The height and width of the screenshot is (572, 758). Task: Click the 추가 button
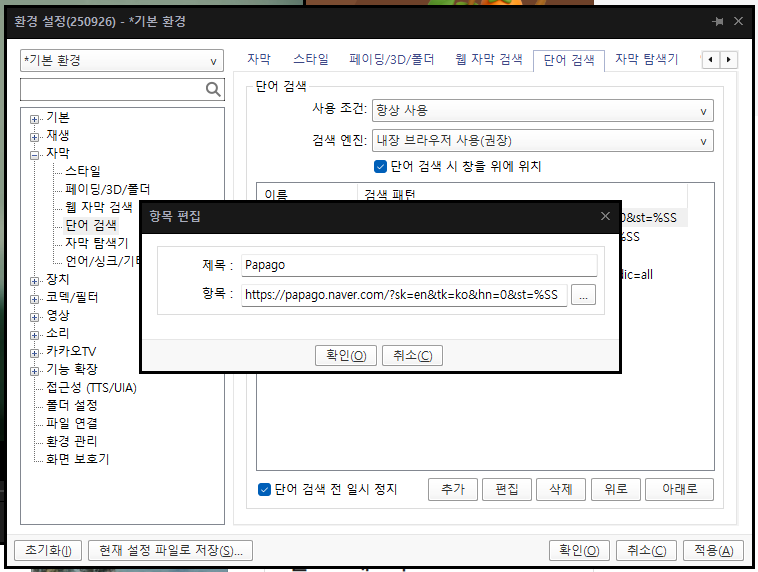pos(453,489)
